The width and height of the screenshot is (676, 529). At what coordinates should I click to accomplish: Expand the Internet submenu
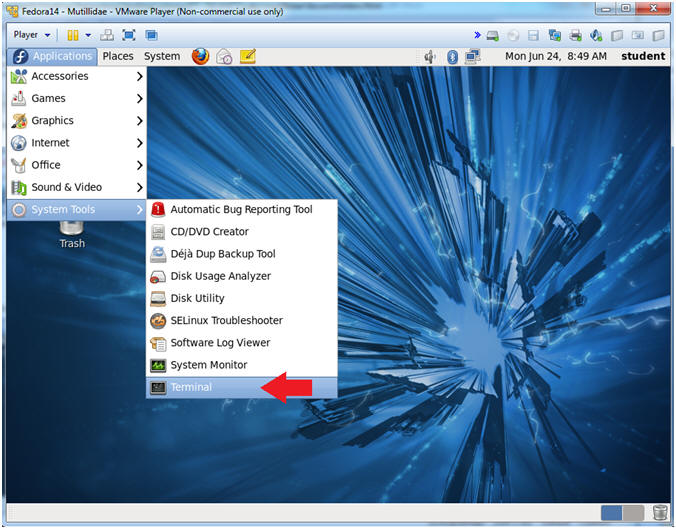77,143
